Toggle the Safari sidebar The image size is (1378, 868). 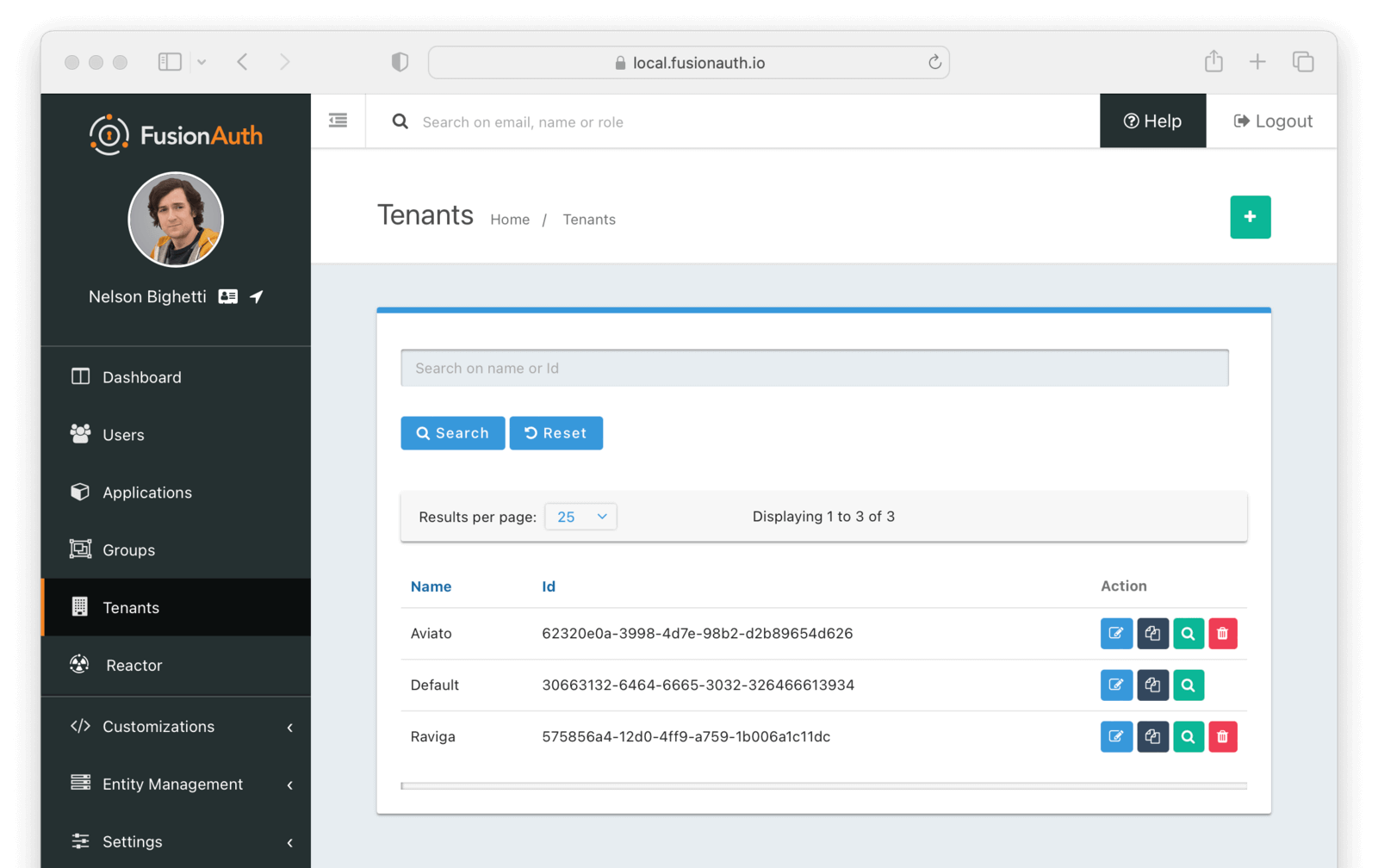tap(170, 62)
